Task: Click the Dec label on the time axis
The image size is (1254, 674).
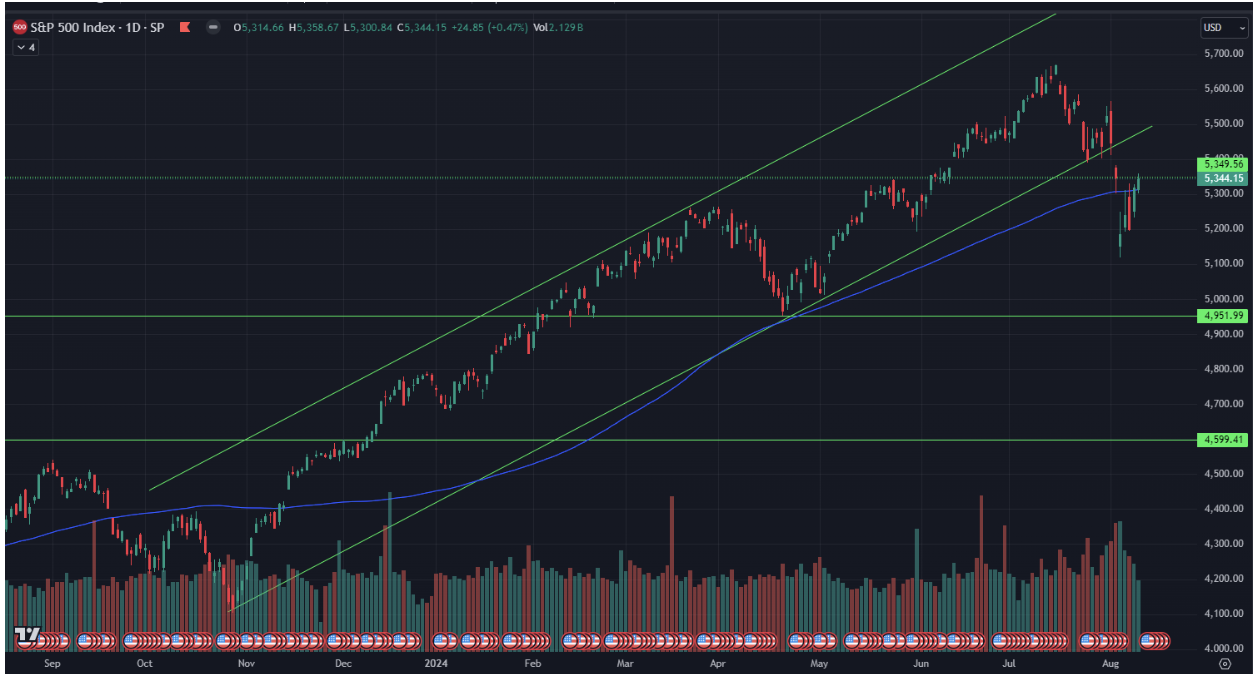Action: coord(343,663)
